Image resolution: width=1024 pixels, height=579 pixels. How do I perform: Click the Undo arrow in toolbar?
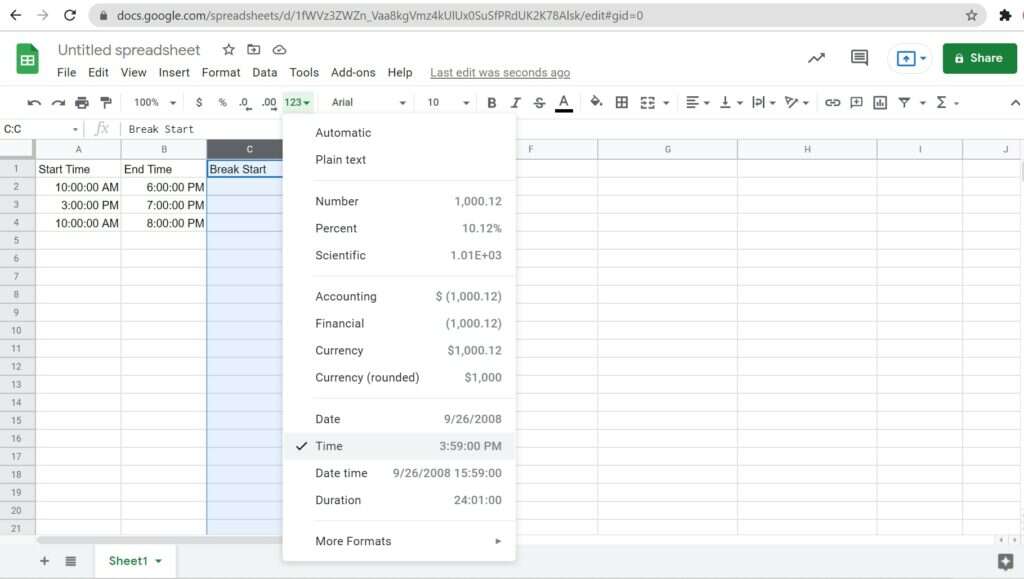tap(34, 102)
